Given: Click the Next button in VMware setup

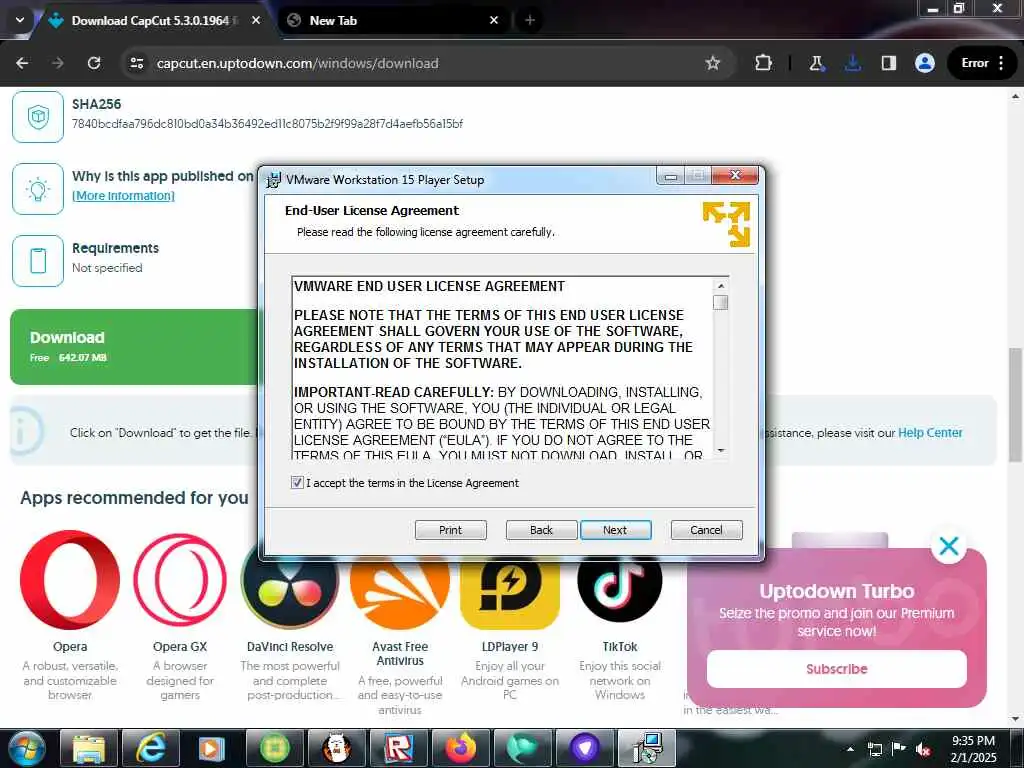Looking at the screenshot, I should [x=615, y=530].
